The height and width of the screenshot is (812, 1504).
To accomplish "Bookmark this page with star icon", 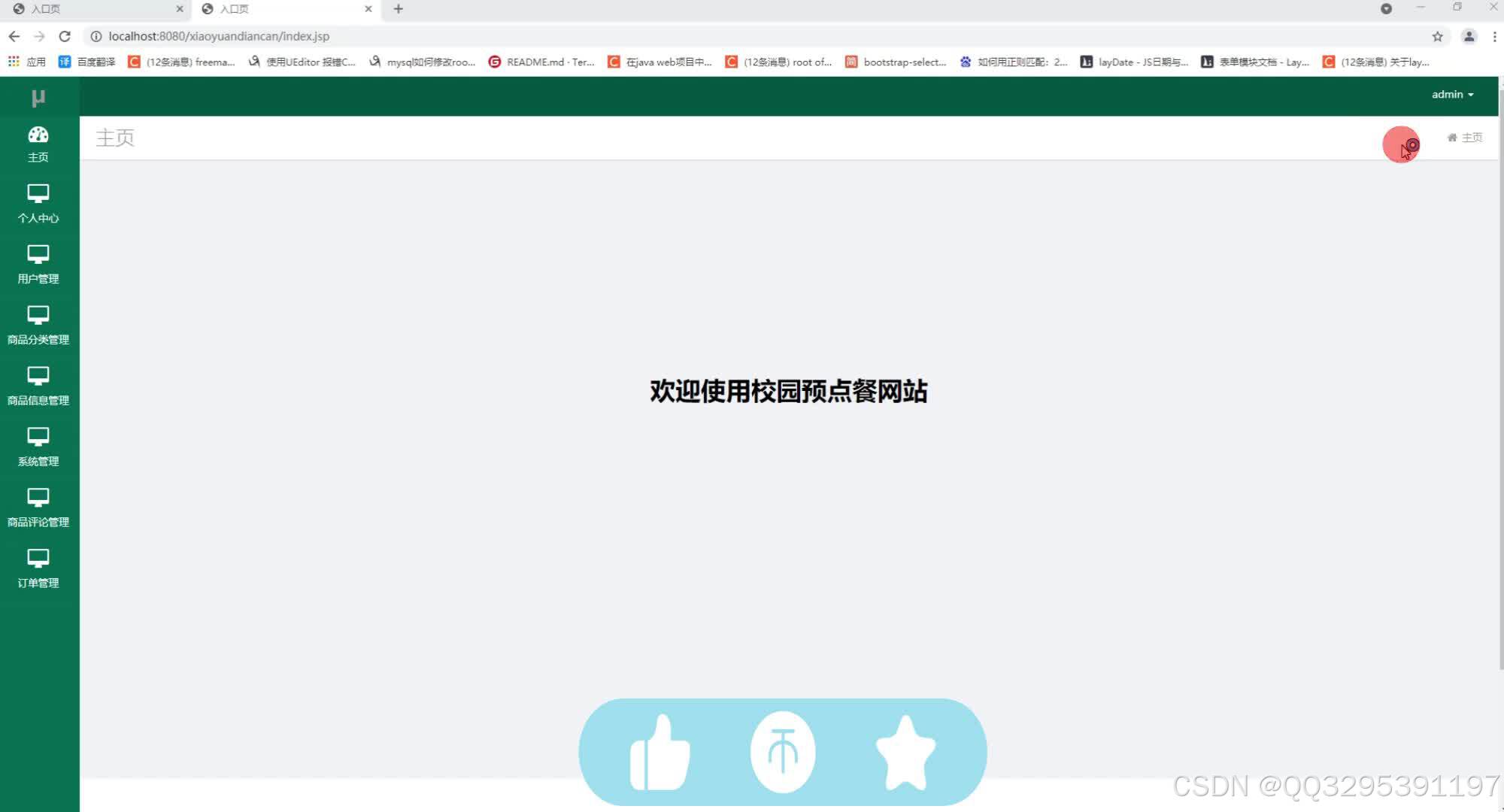I will coord(1437,36).
